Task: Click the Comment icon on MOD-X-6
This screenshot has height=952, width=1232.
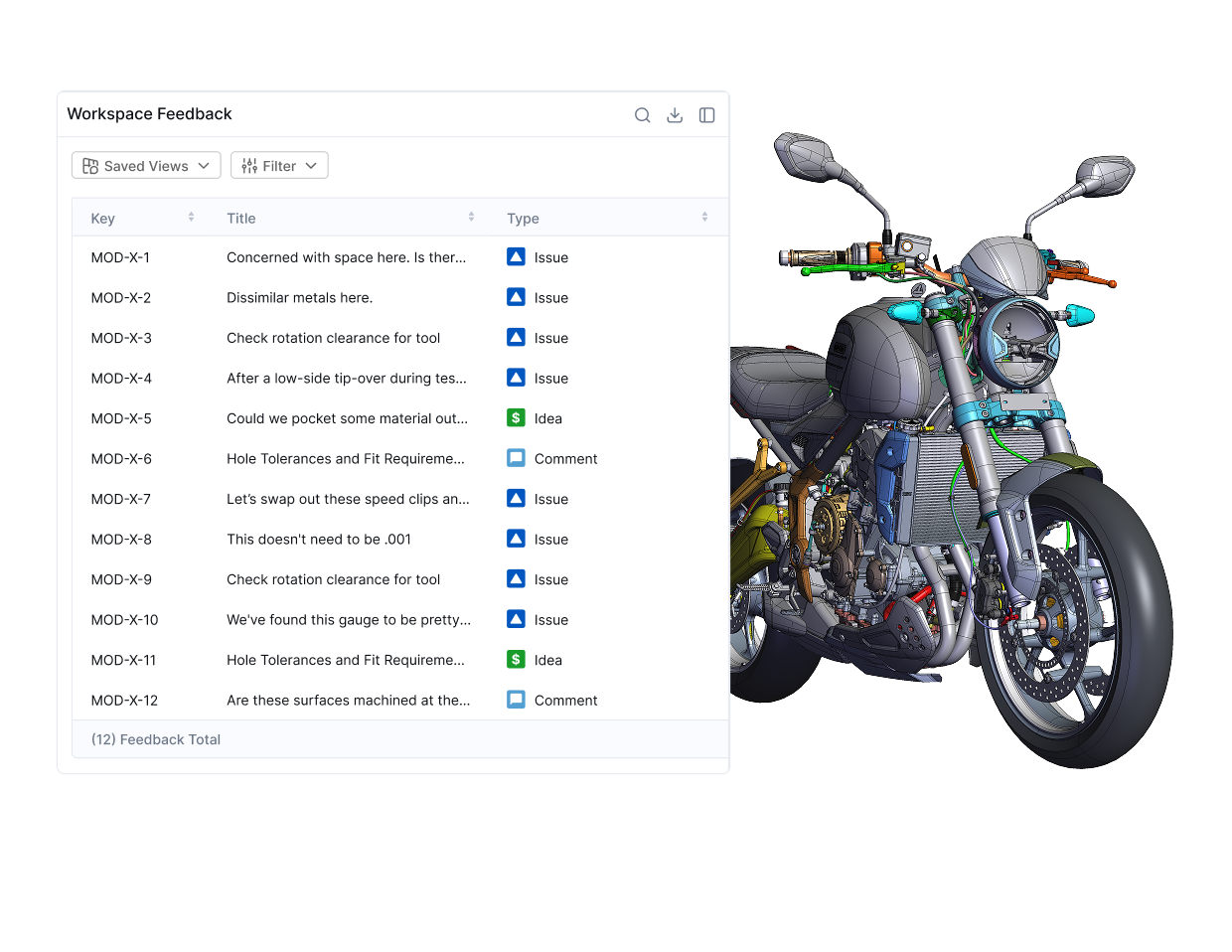Action: (516, 458)
